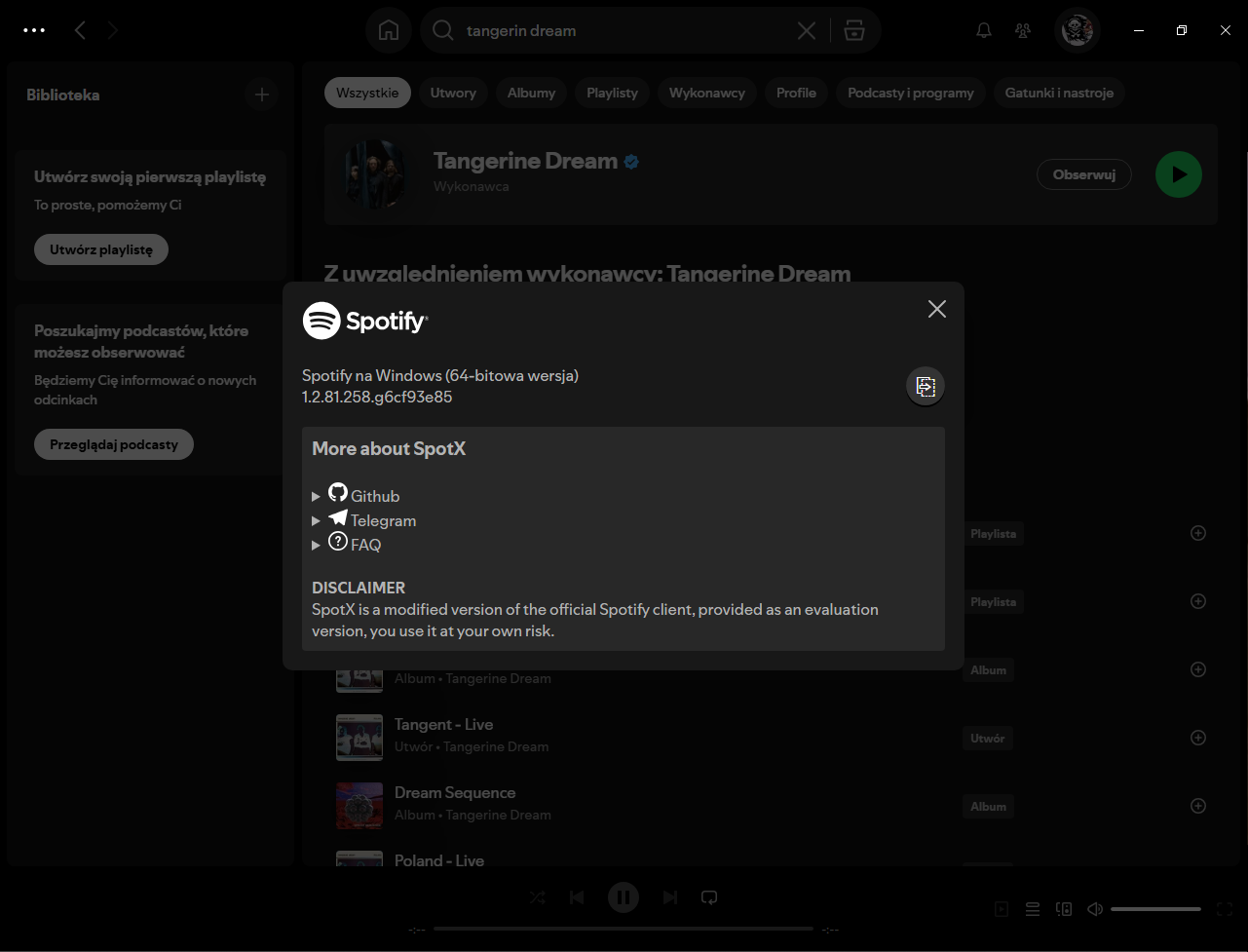Open the Dream Sequence album cover
This screenshot has width=1248, height=952.
click(x=359, y=806)
